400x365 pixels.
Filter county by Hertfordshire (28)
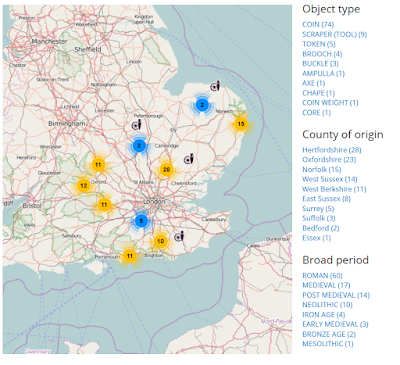[332, 150]
